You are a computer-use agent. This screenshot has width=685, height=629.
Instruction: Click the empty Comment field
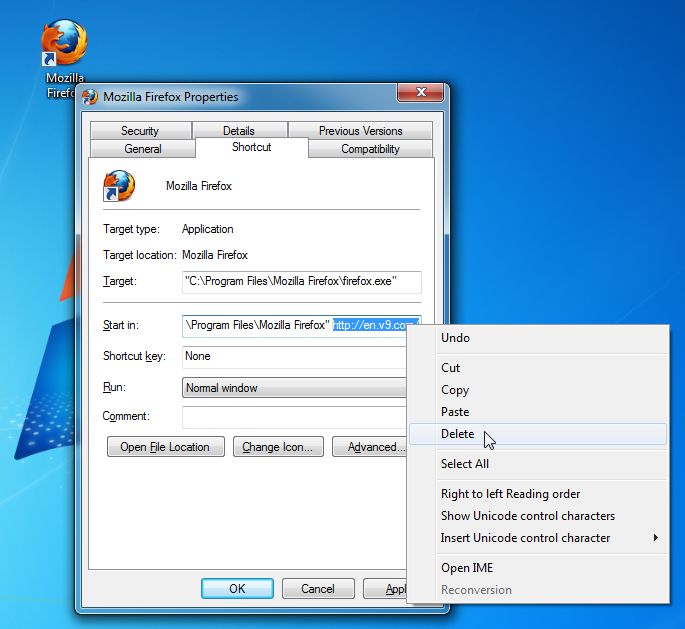(x=294, y=417)
